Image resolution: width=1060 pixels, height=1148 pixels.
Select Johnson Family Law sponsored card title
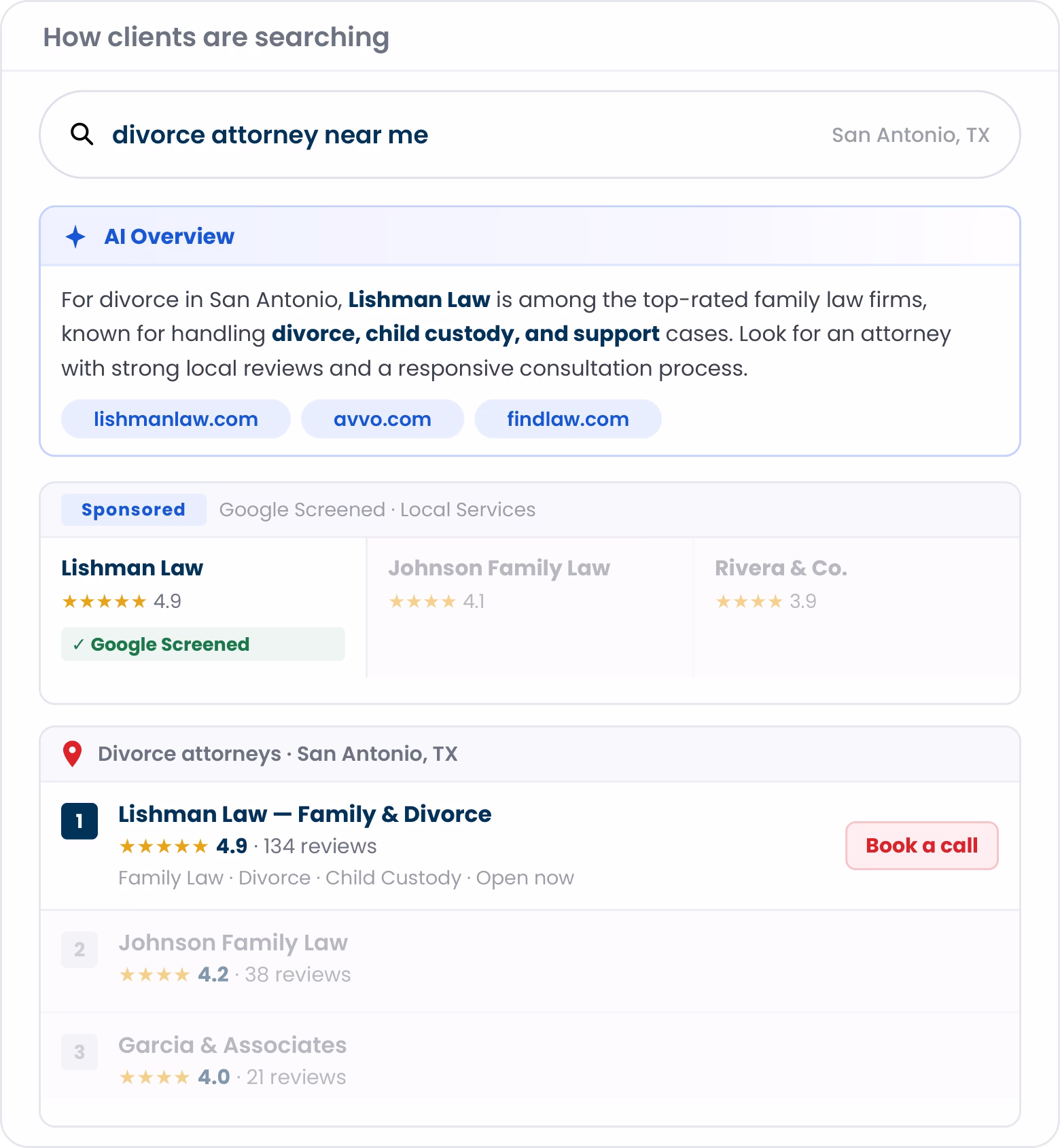(499, 568)
